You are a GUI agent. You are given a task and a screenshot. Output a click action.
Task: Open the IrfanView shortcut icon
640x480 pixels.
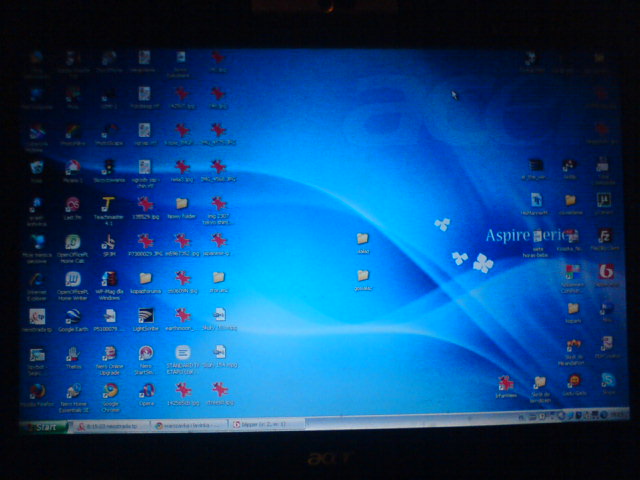click(506, 383)
